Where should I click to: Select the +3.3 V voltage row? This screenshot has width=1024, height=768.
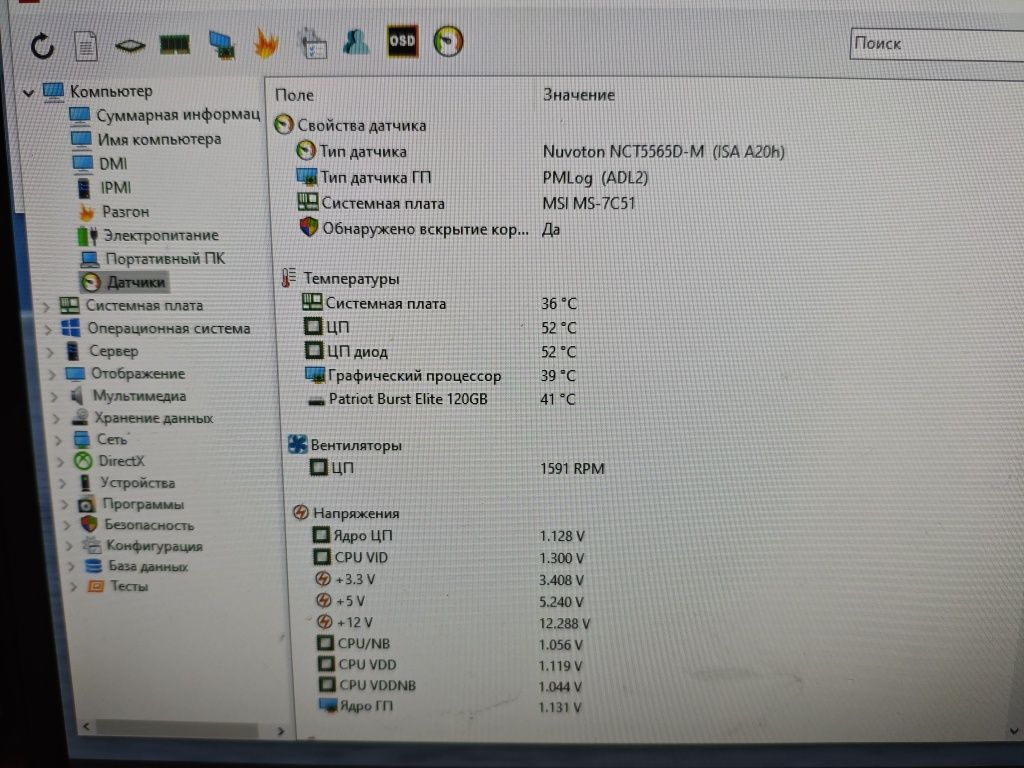coord(449,579)
